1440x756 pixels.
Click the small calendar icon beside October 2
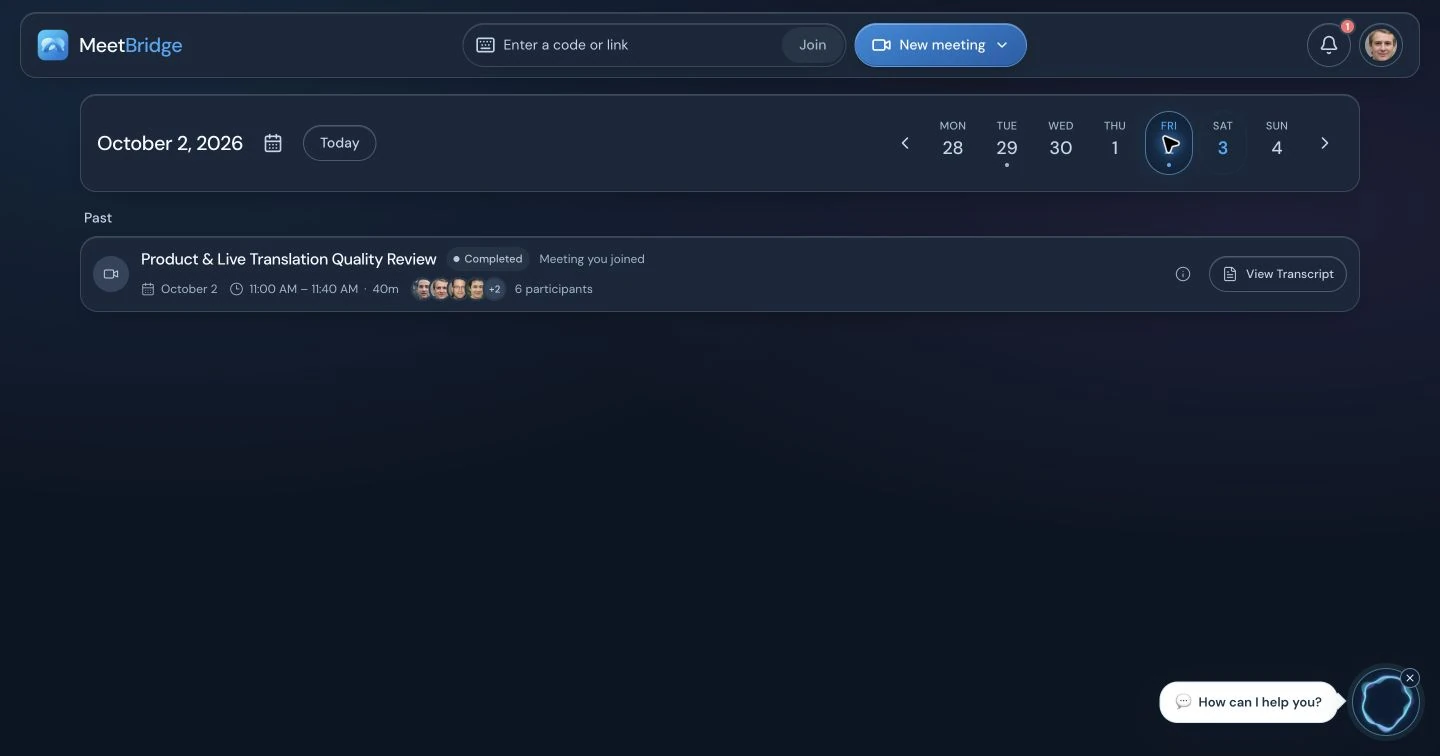148,289
